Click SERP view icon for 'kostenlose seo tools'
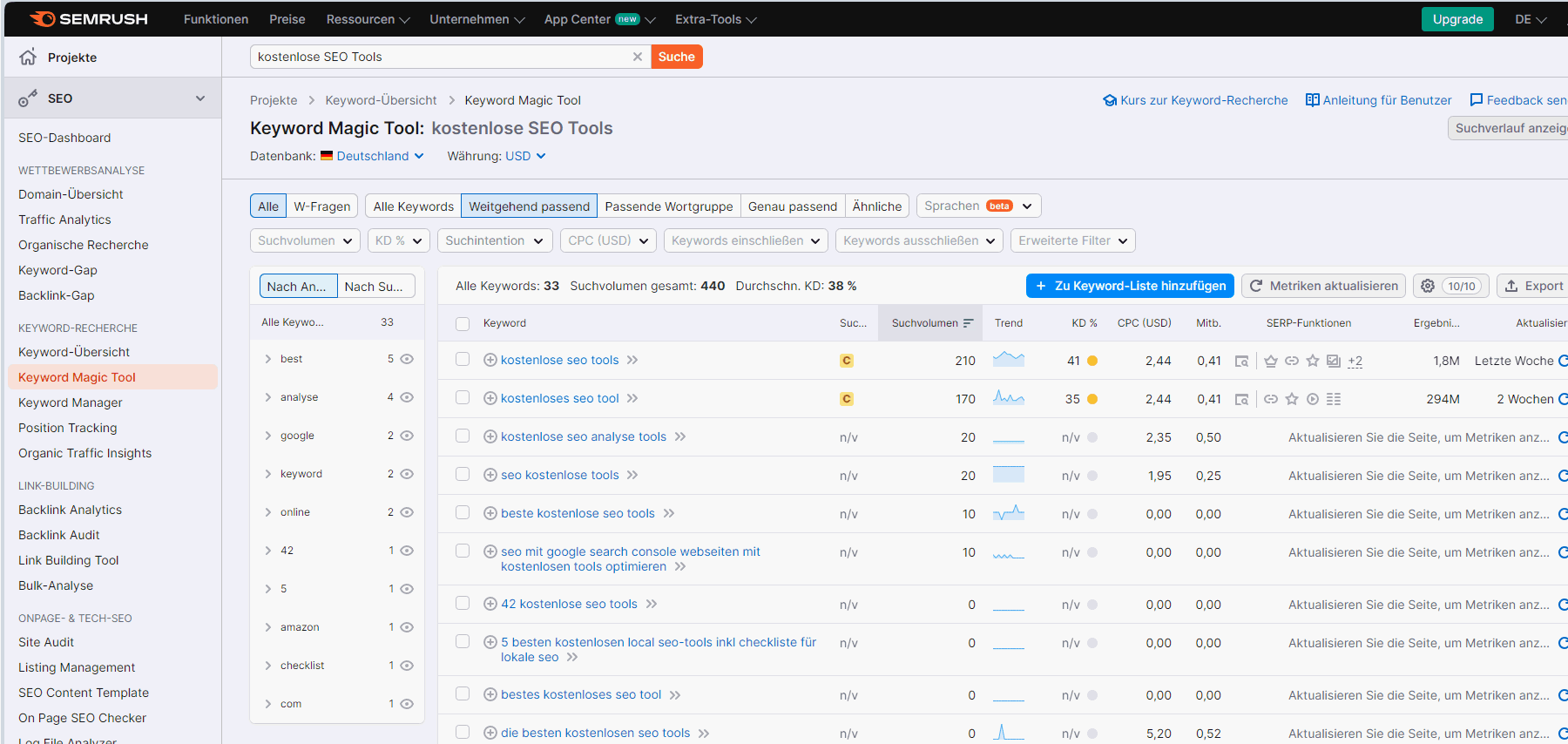Image resolution: width=1568 pixels, height=744 pixels. [1242, 361]
